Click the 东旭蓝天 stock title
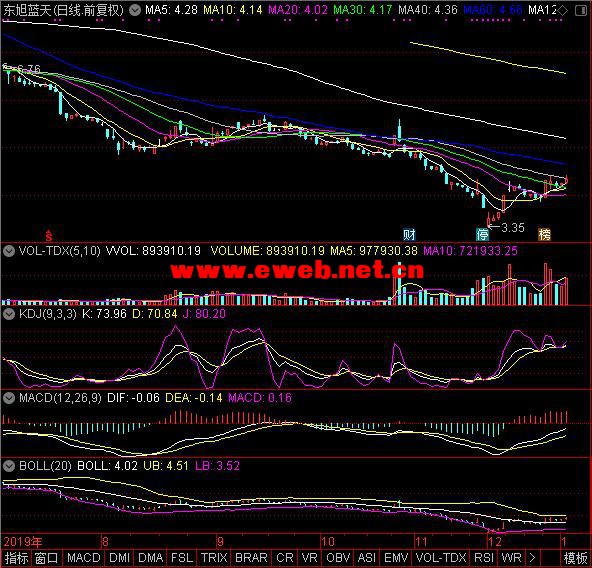The width and height of the screenshot is (592, 568). click(x=27, y=10)
